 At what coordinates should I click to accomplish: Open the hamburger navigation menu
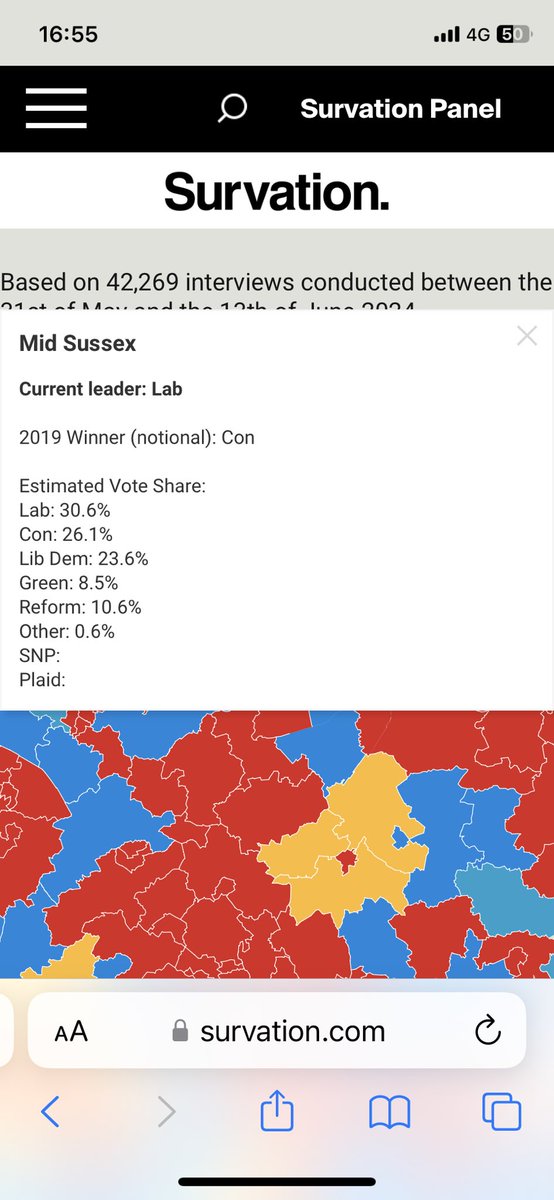tap(58, 108)
